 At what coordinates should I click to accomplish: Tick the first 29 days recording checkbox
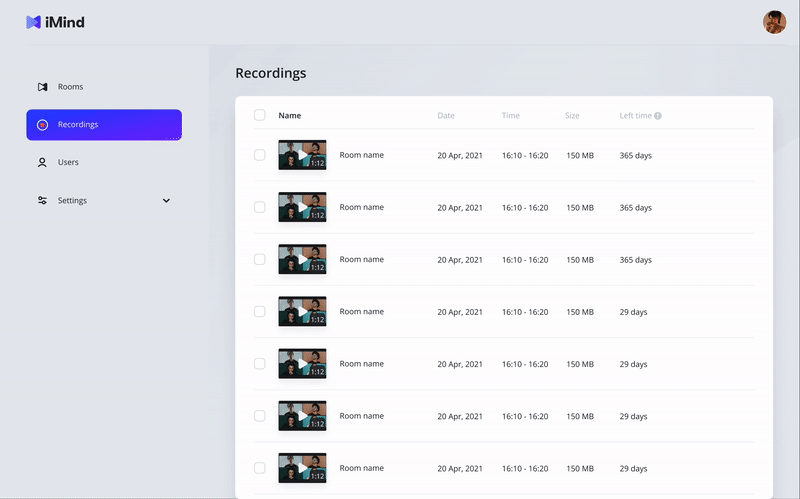[260, 311]
